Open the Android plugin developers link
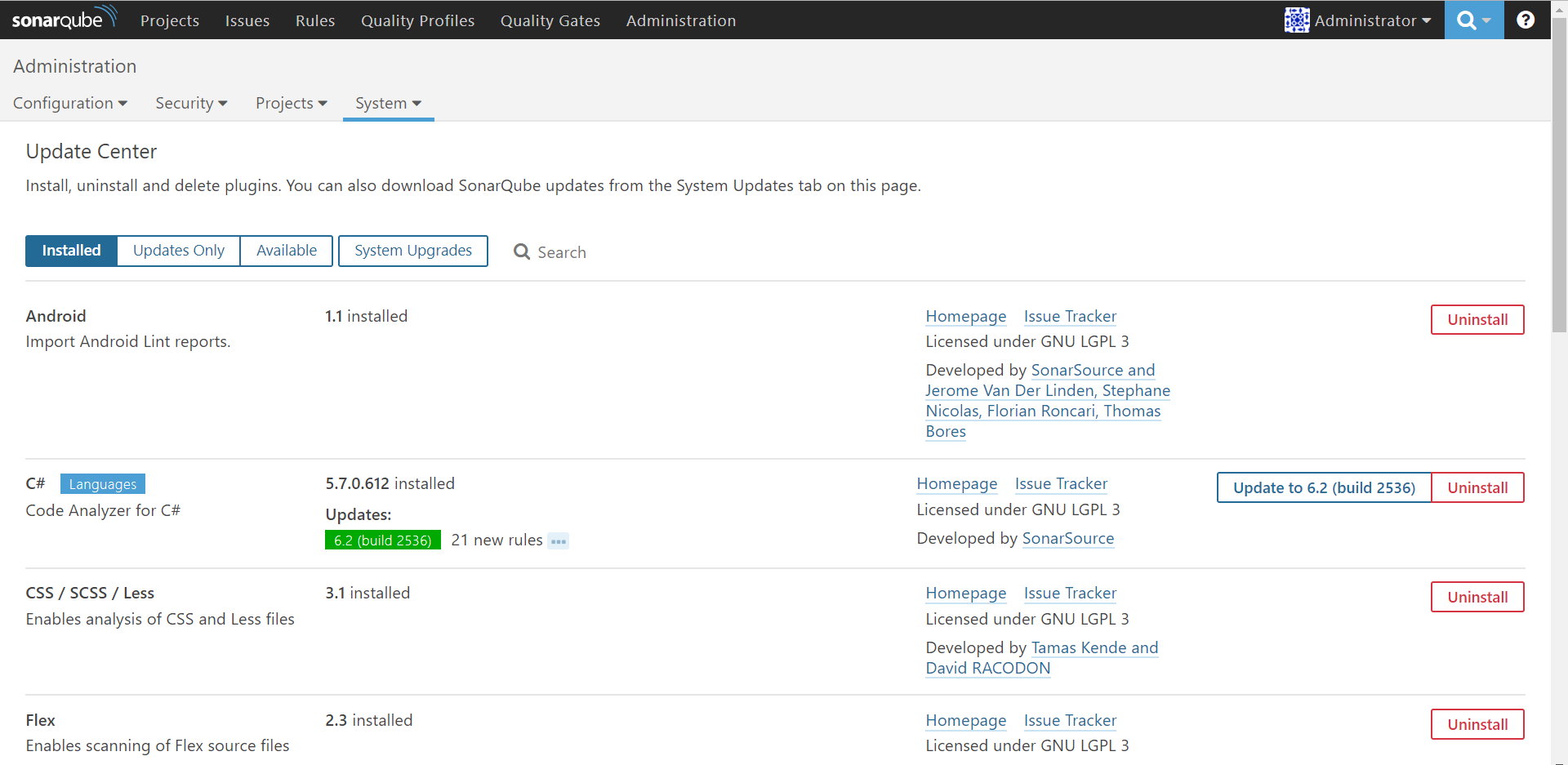Screen dimensions: 1568x765 [1048, 401]
